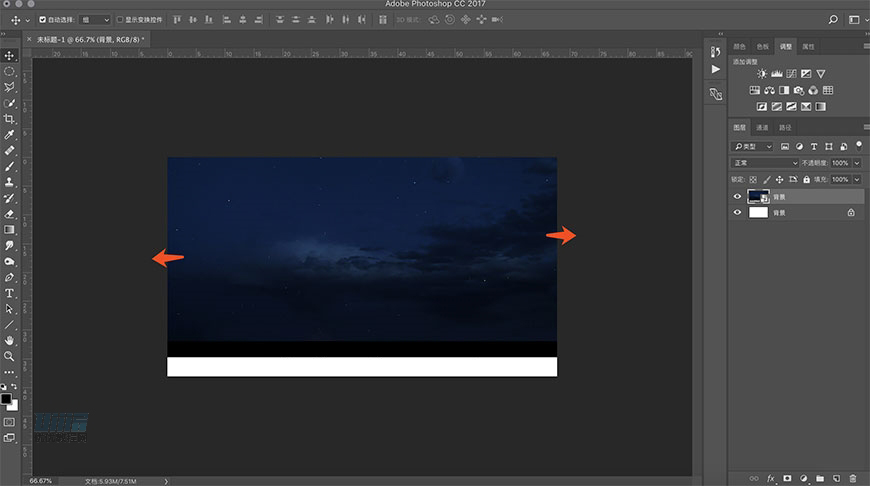Image resolution: width=870 pixels, height=486 pixels.
Task: Toggle lock all padlock icon
Action: pyautogui.click(x=806, y=179)
